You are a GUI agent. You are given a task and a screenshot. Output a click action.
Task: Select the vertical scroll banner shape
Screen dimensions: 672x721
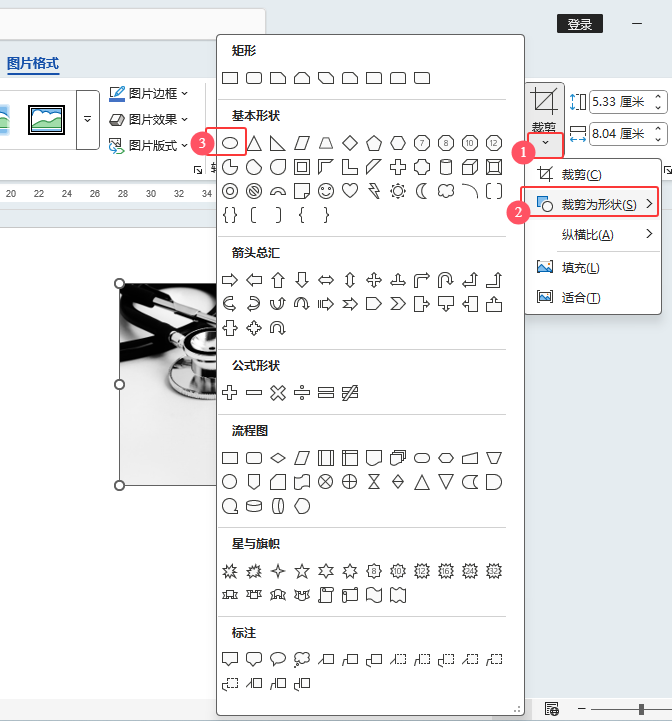[326, 595]
